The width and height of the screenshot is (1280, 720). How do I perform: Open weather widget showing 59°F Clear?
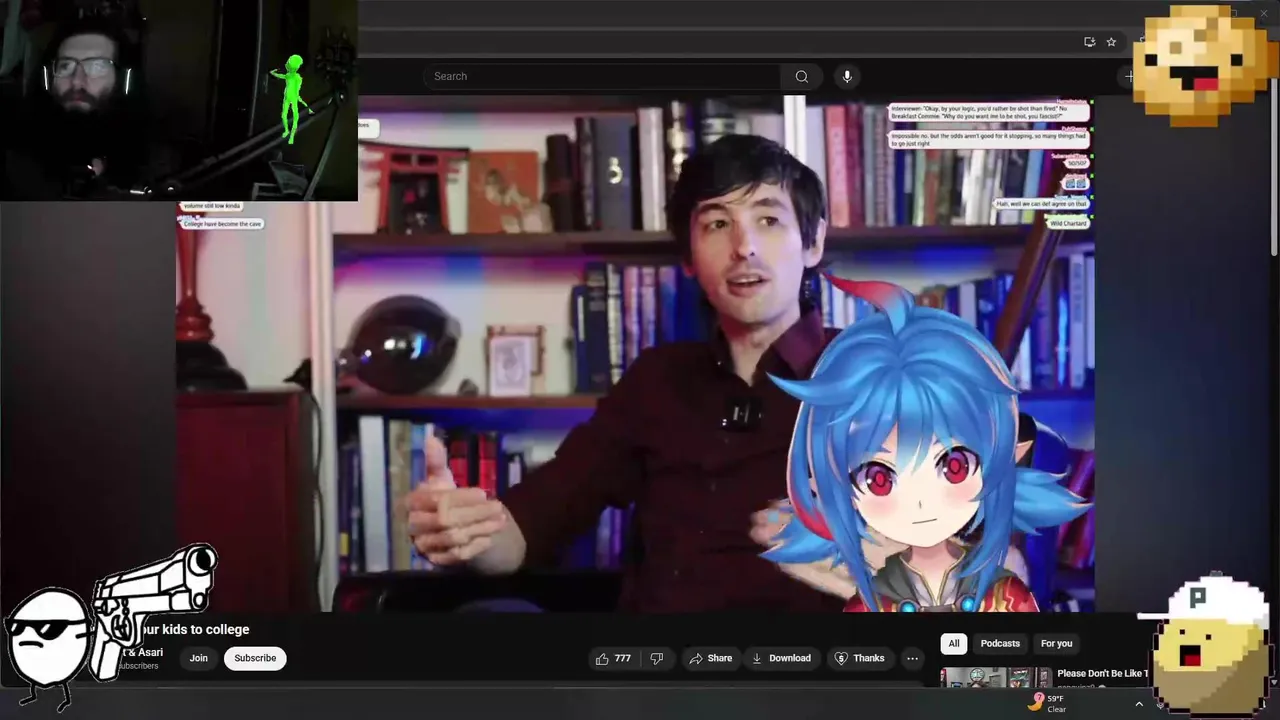tap(1048, 703)
